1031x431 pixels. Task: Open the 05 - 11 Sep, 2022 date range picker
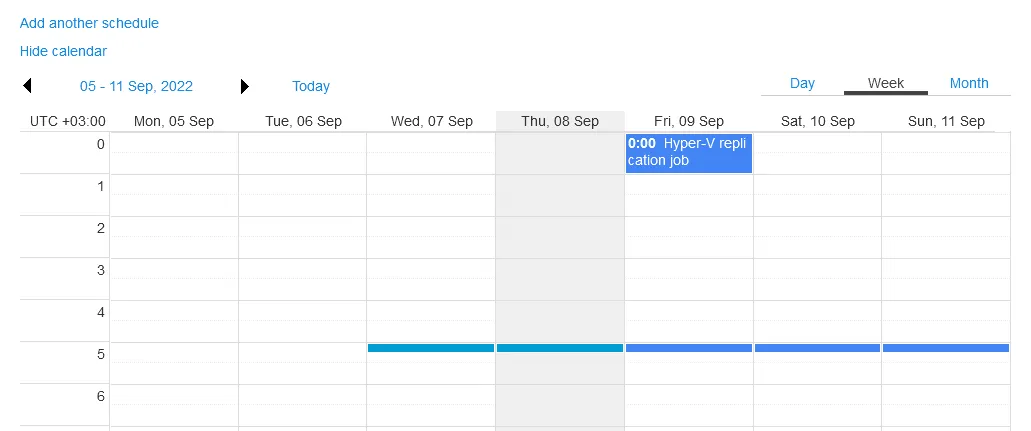click(x=136, y=87)
